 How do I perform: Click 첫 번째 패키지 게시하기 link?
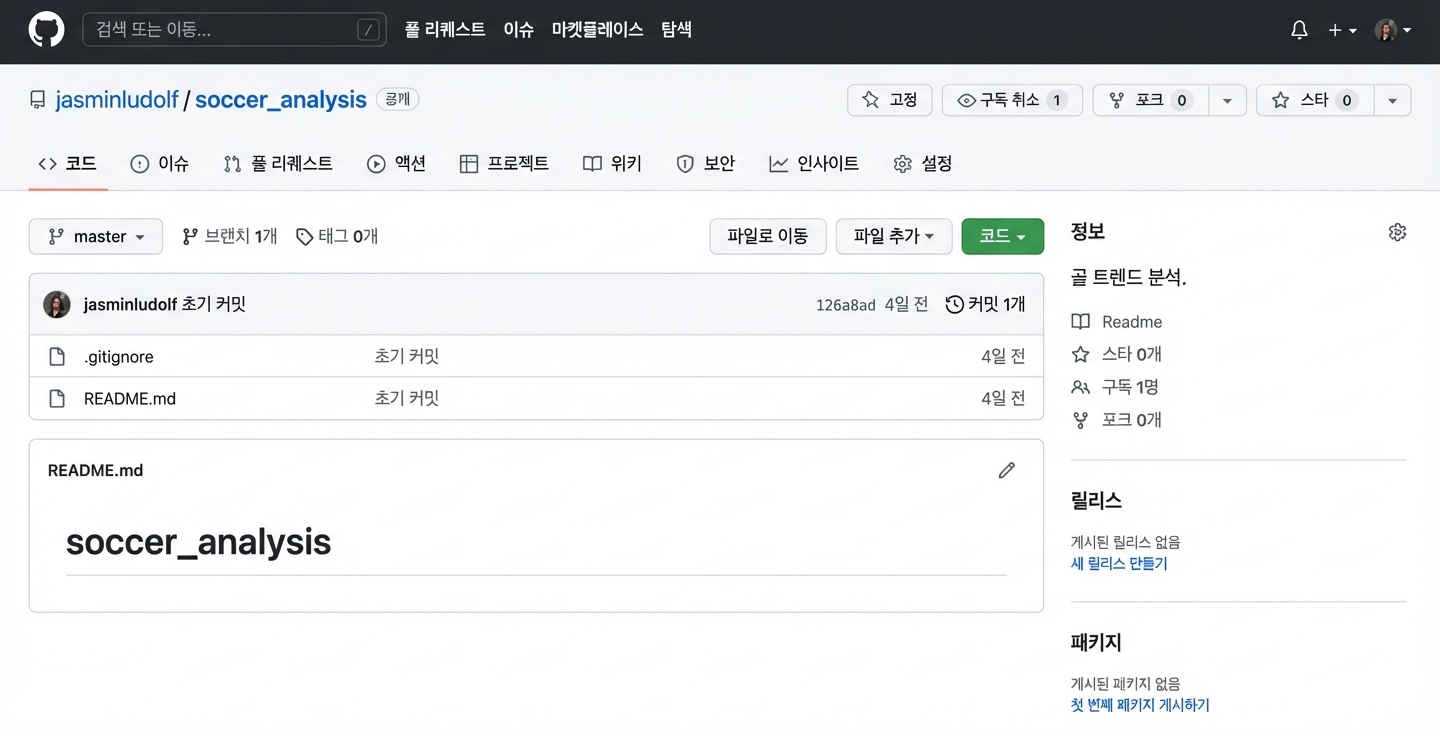1140,706
